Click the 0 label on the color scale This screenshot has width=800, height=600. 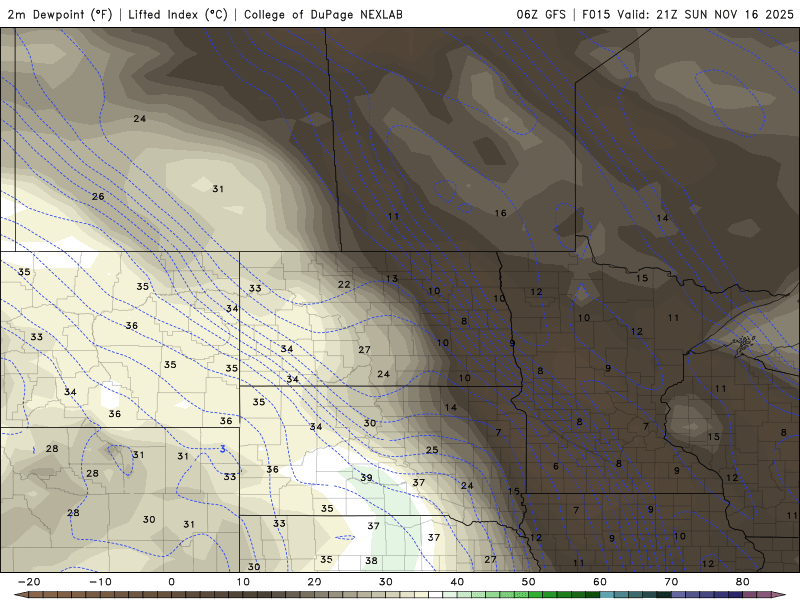coord(171,582)
